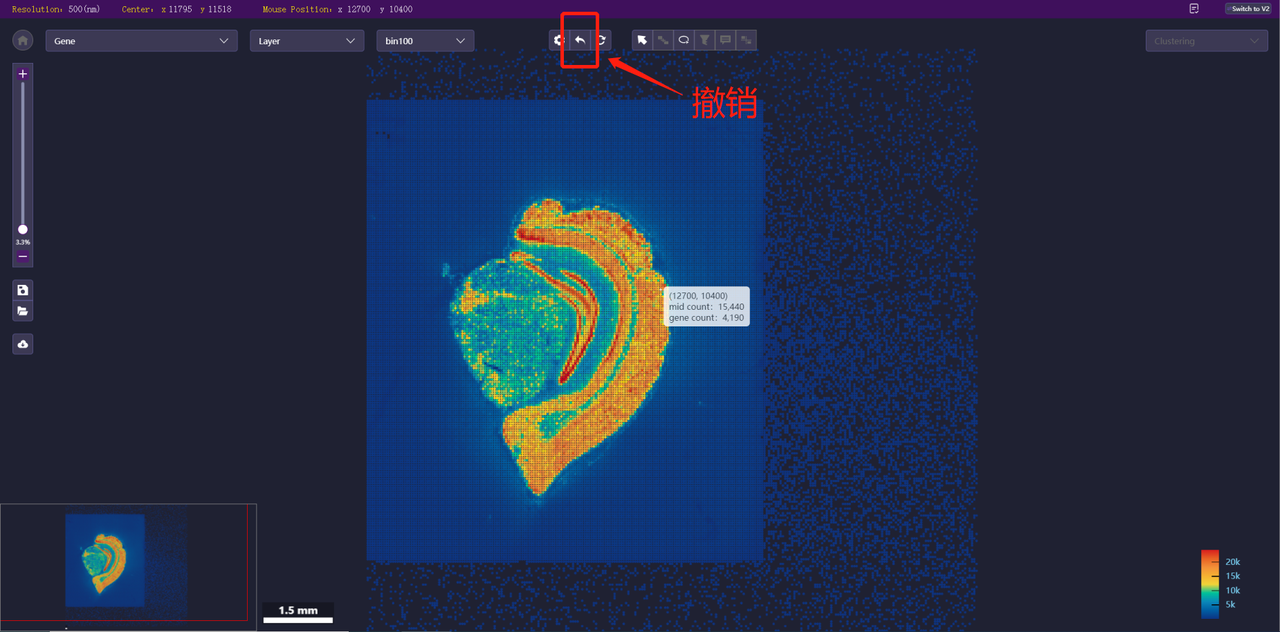Image resolution: width=1280 pixels, height=632 pixels.
Task: Expand the Layer dropdown
Action: pyautogui.click(x=306, y=41)
